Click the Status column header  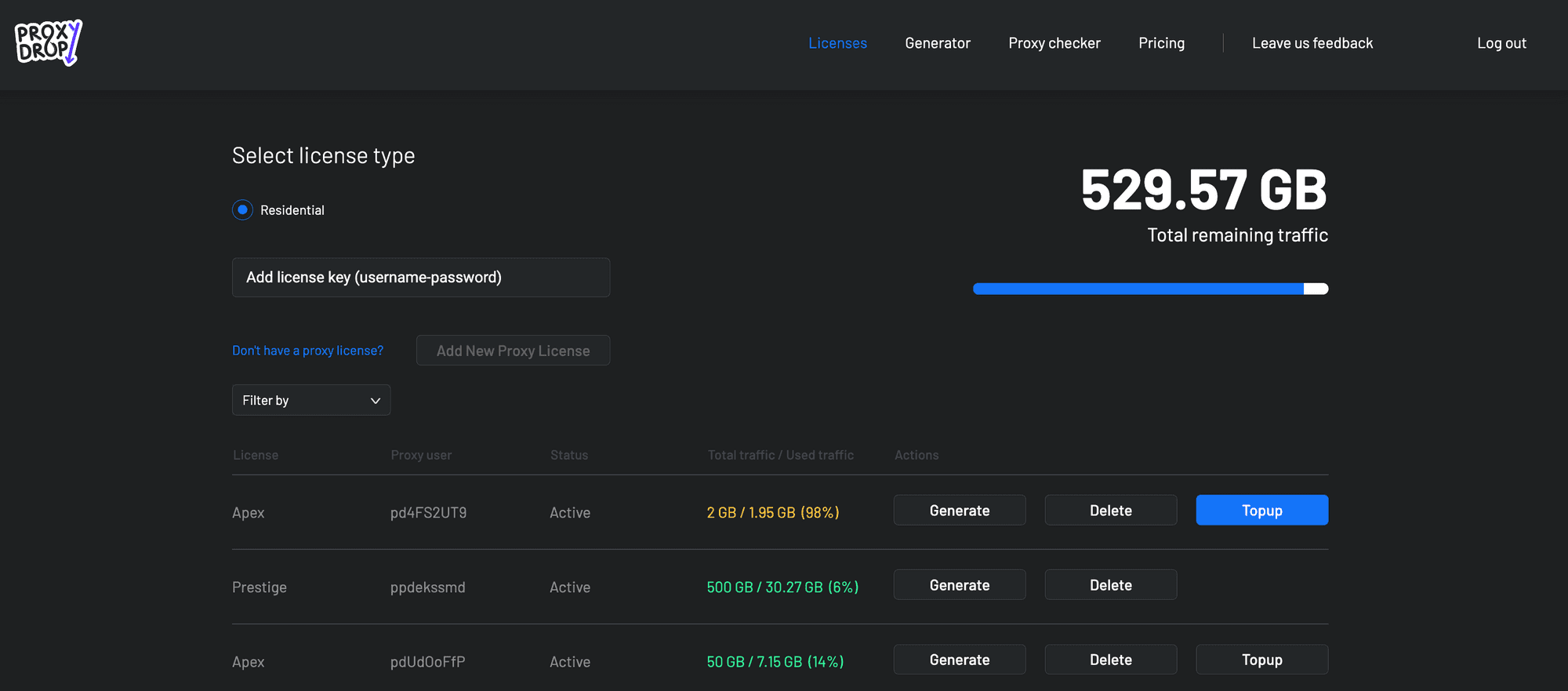point(569,455)
